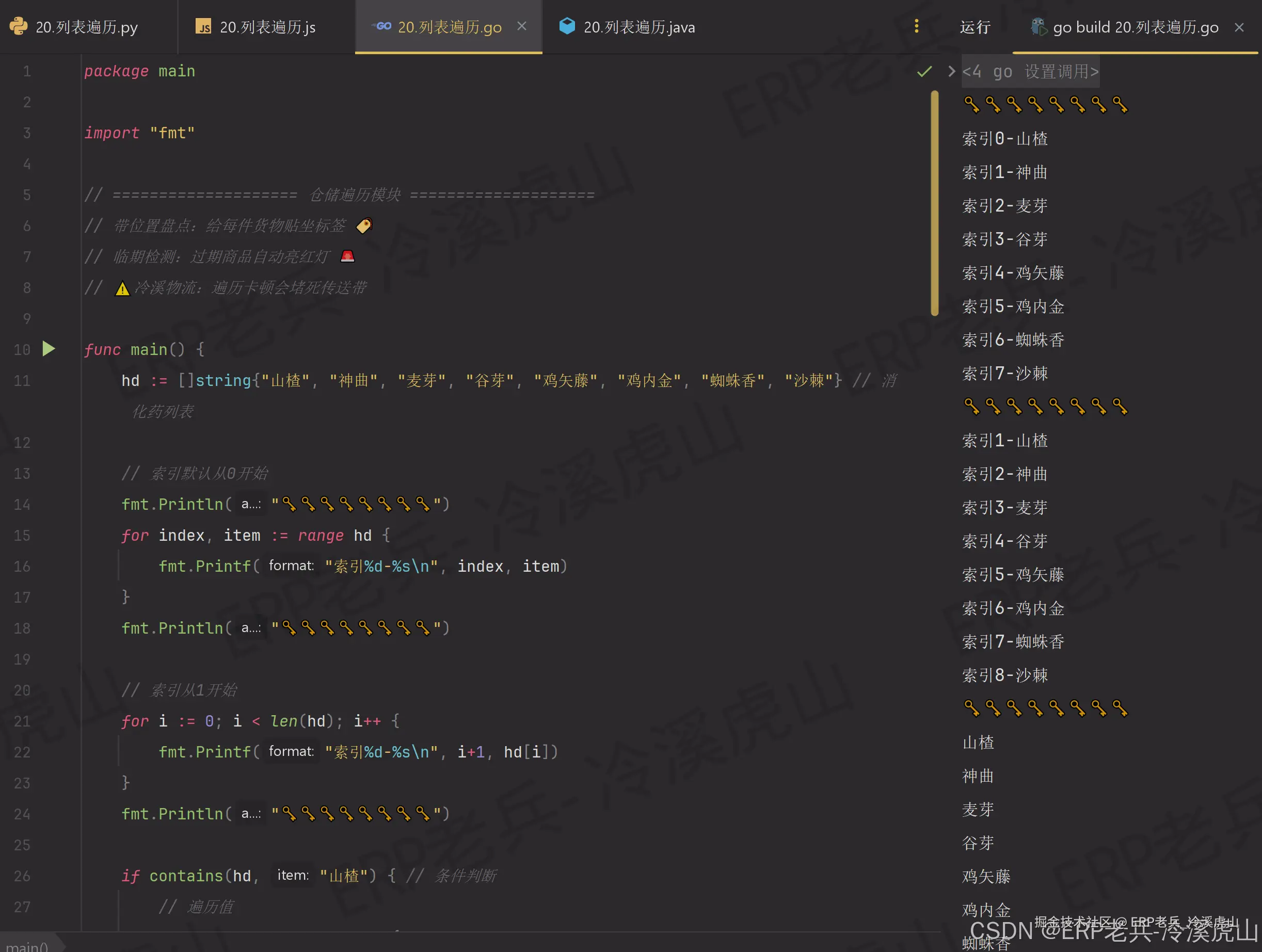The image size is (1262, 952).
Task: Open the 20.列表遍历.js tab
Action: tap(267, 27)
